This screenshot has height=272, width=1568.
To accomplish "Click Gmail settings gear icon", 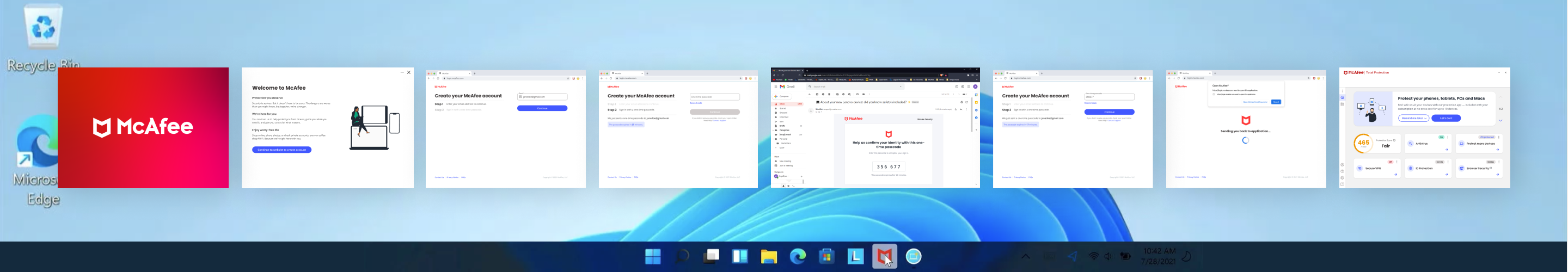I will 963,86.
